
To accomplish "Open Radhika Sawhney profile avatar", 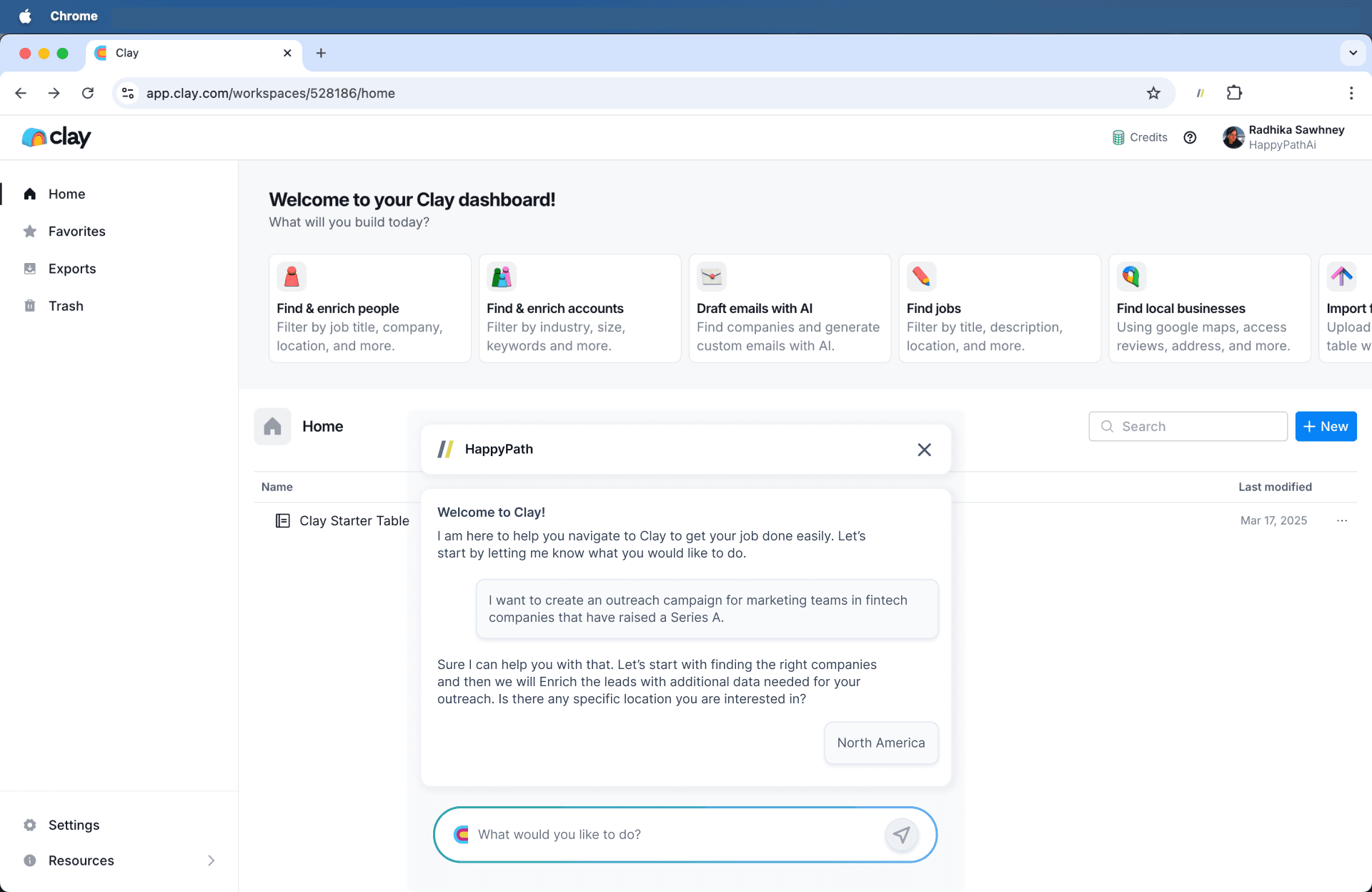I will (1233, 137).
